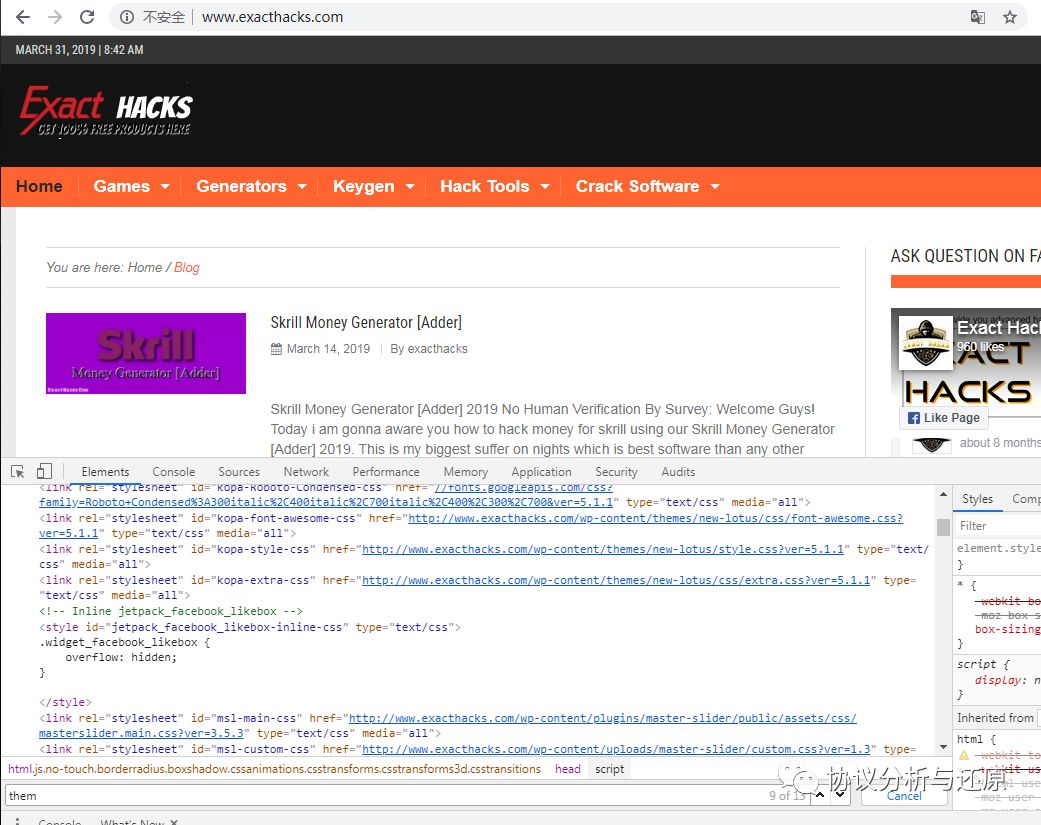
Task: Switch to the Performance tab
Action: tap(386, 472)
